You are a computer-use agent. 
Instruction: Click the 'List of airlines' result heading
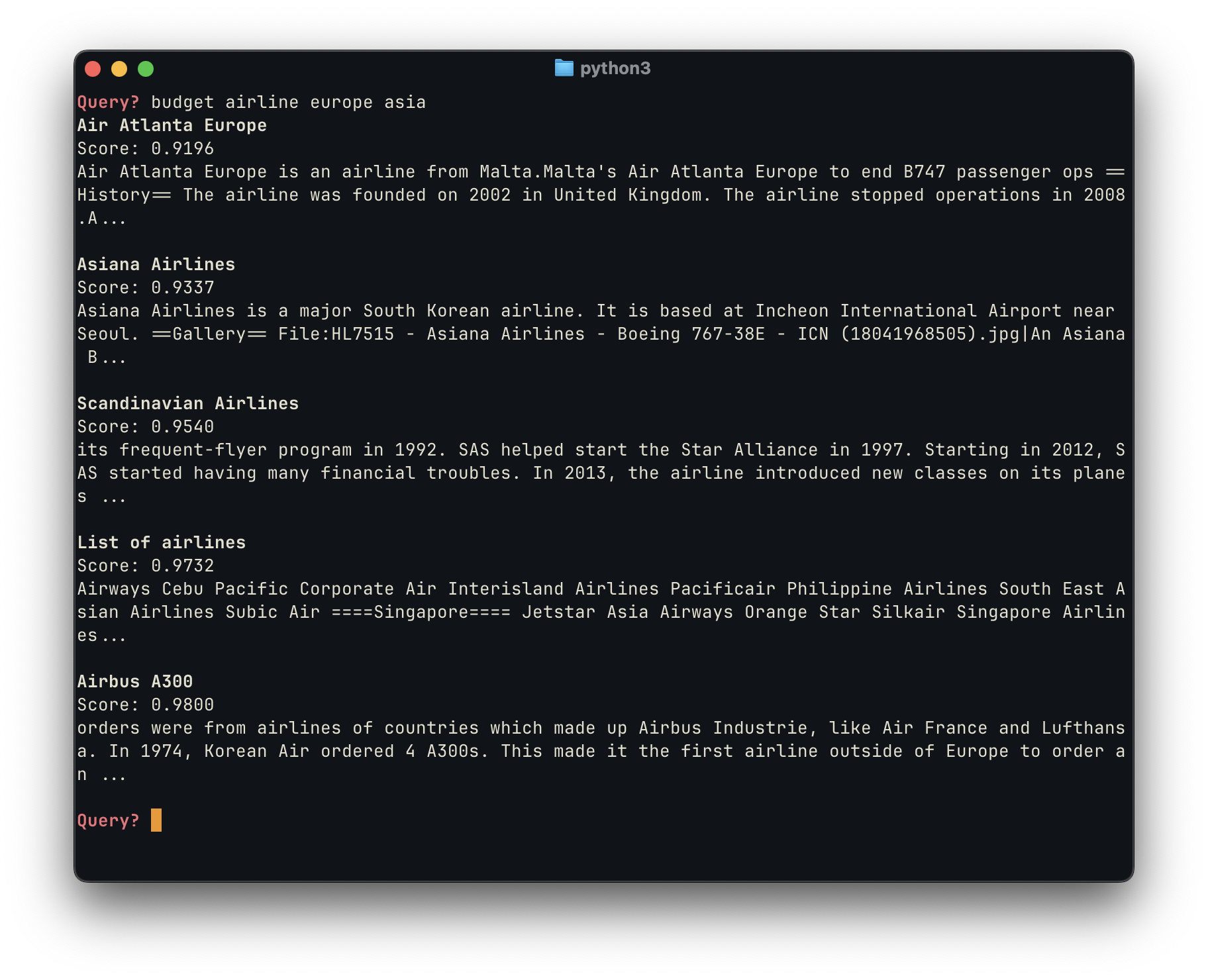161,542
